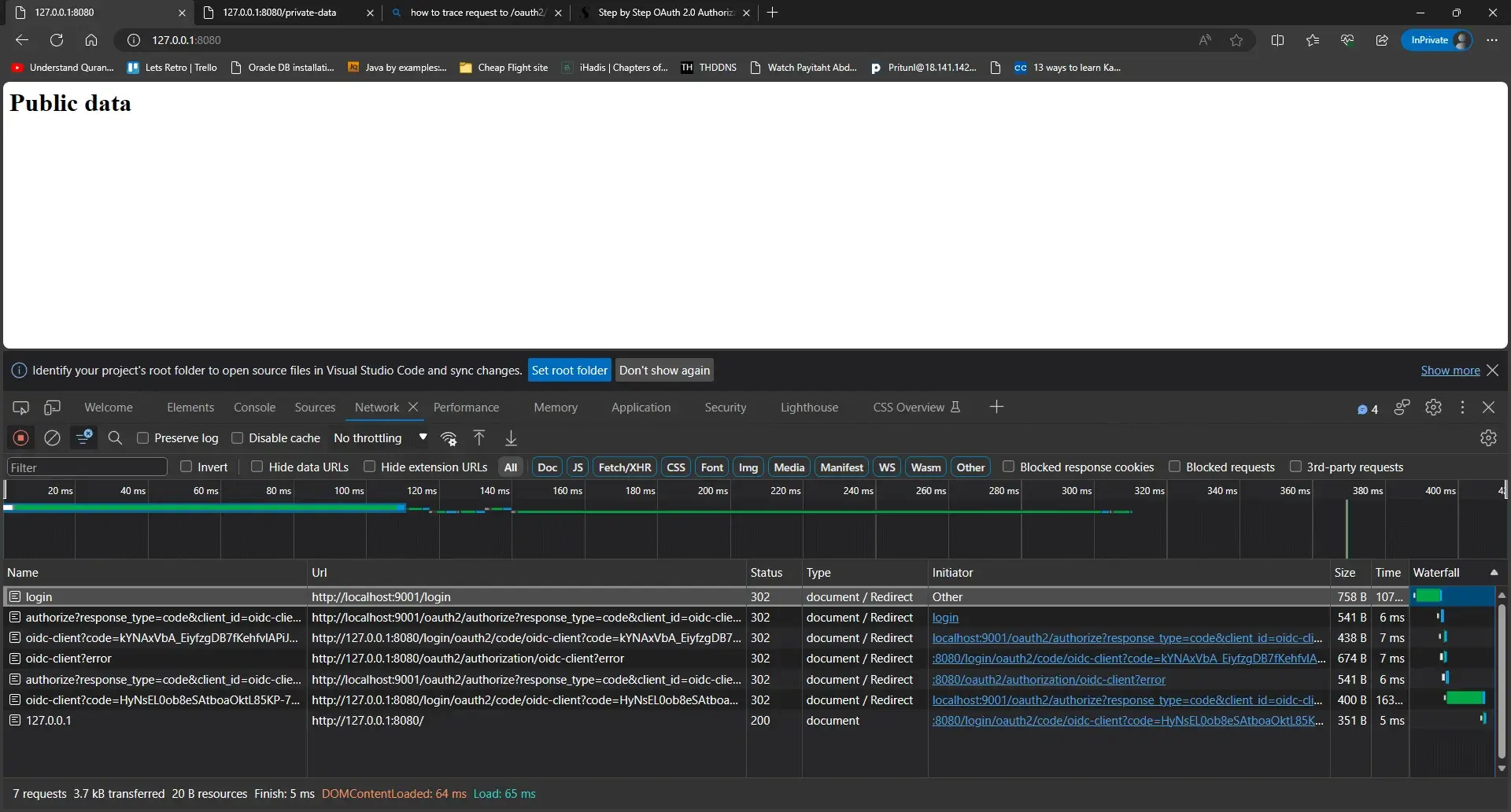Image resolution: width=1511 pixels, height=812 pixels.
Task: Open network conditions icon
Action: [x=449, y=438]
